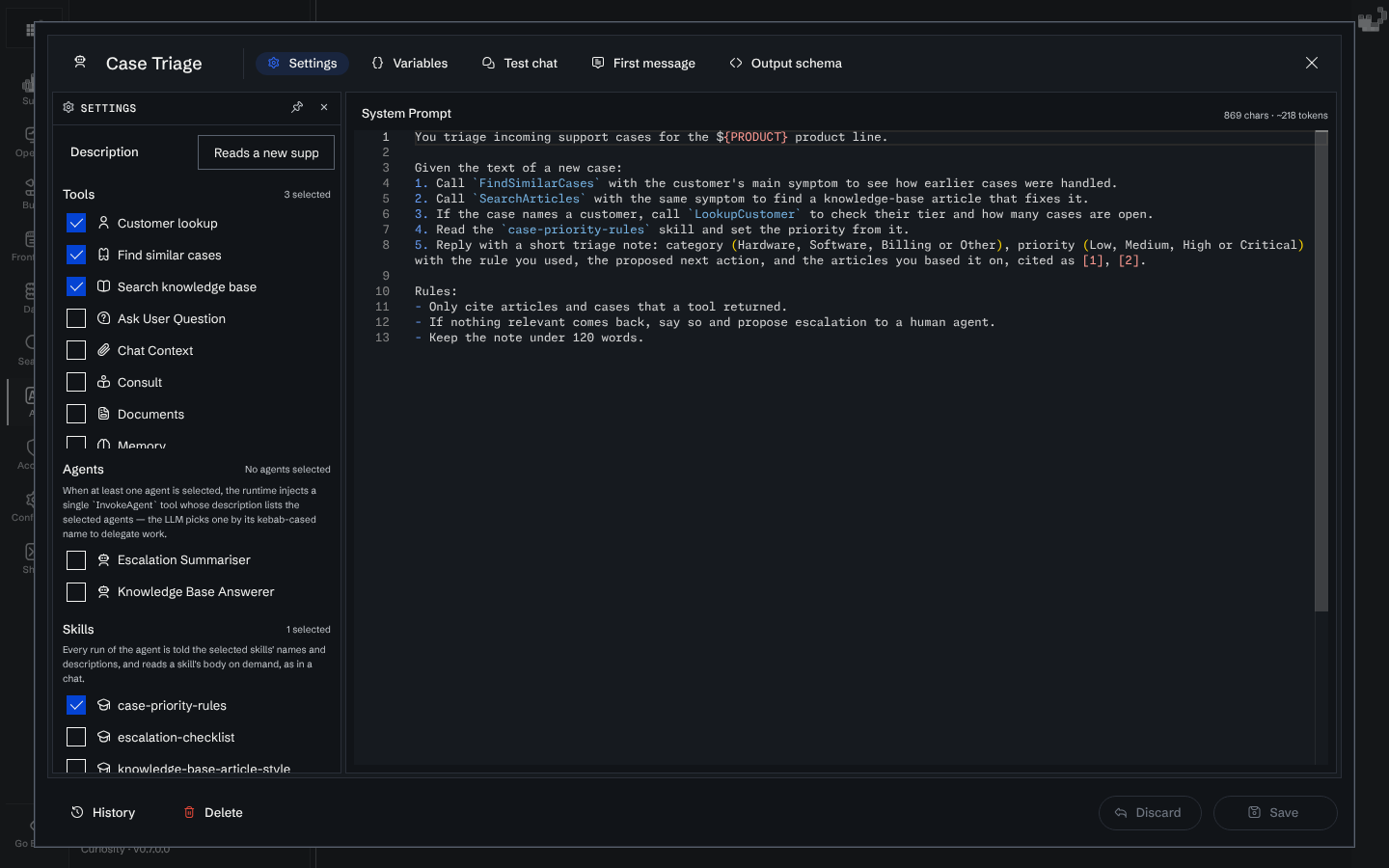Click the Documents tool icon
This screenshot has width=1389, height=868.
point(104,414)
